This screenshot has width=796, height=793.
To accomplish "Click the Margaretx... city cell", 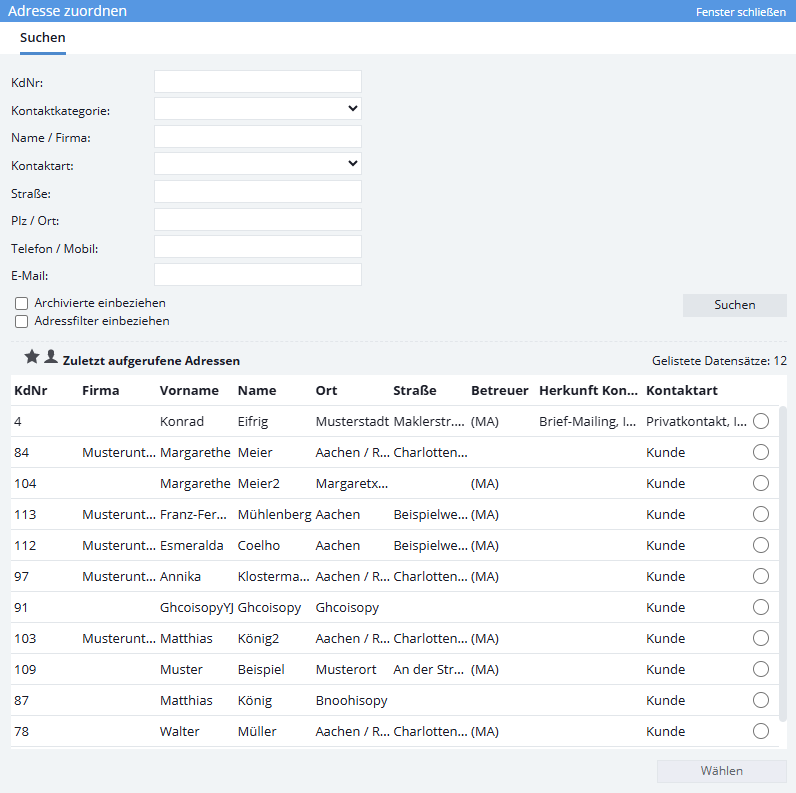I will click(x=352, y=483).
